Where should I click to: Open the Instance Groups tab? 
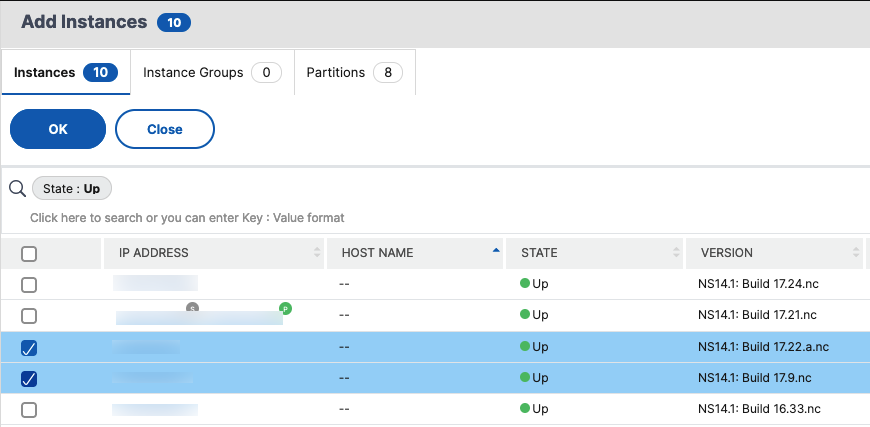[212, 73]
